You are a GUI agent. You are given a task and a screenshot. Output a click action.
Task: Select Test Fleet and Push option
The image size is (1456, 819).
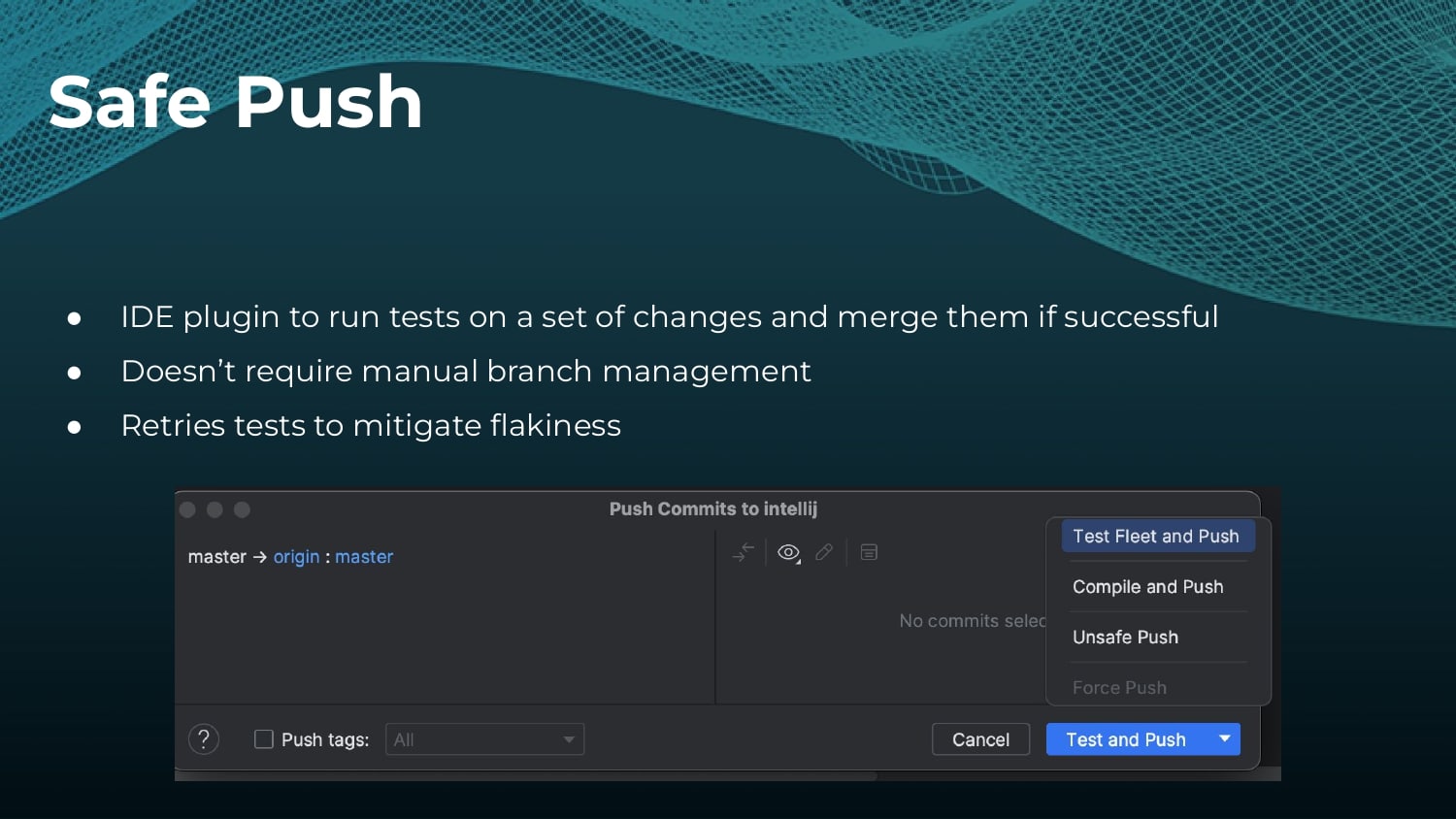point(1158,537)
